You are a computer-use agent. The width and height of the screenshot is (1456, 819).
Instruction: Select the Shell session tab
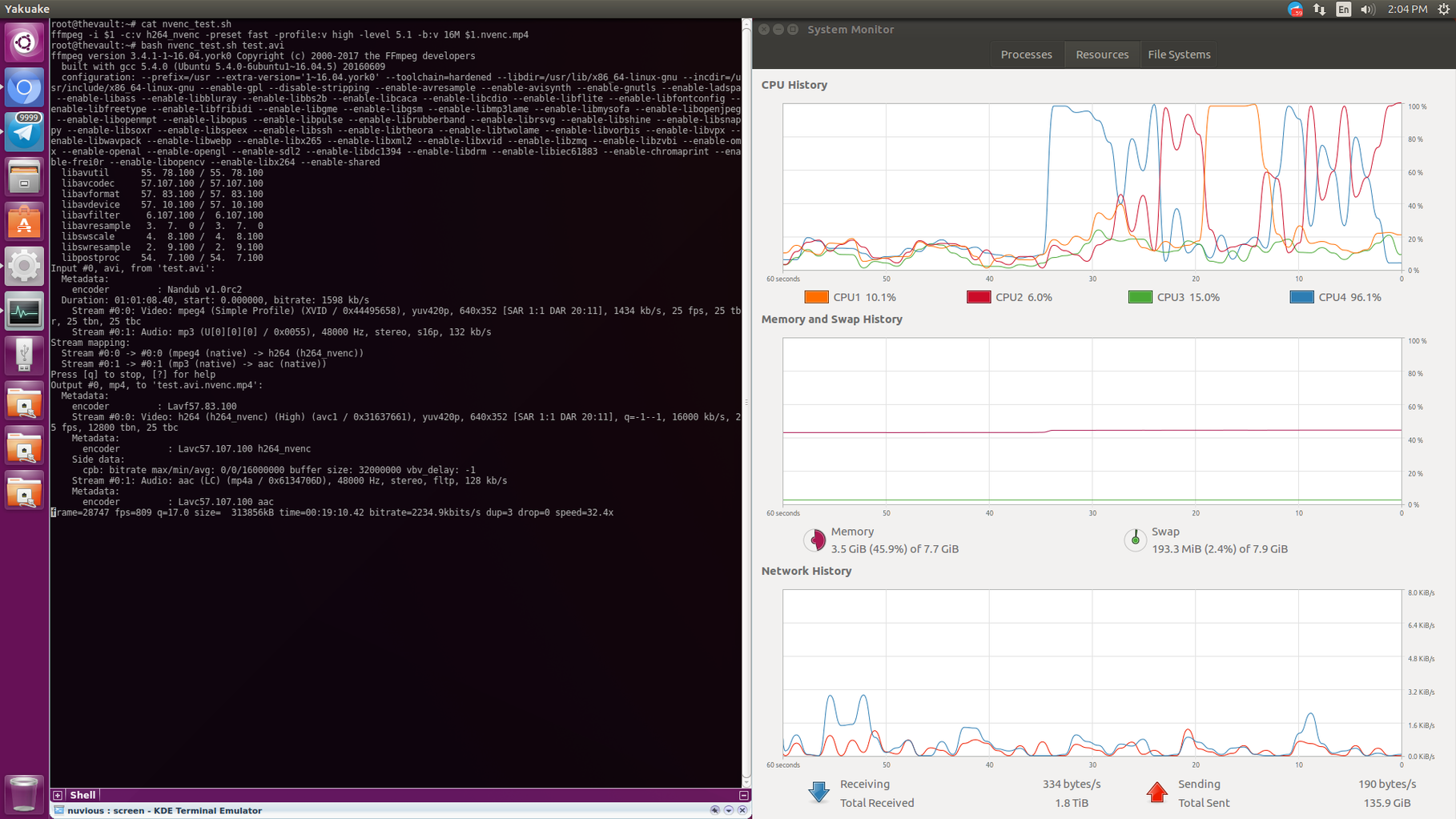[82, 795]
